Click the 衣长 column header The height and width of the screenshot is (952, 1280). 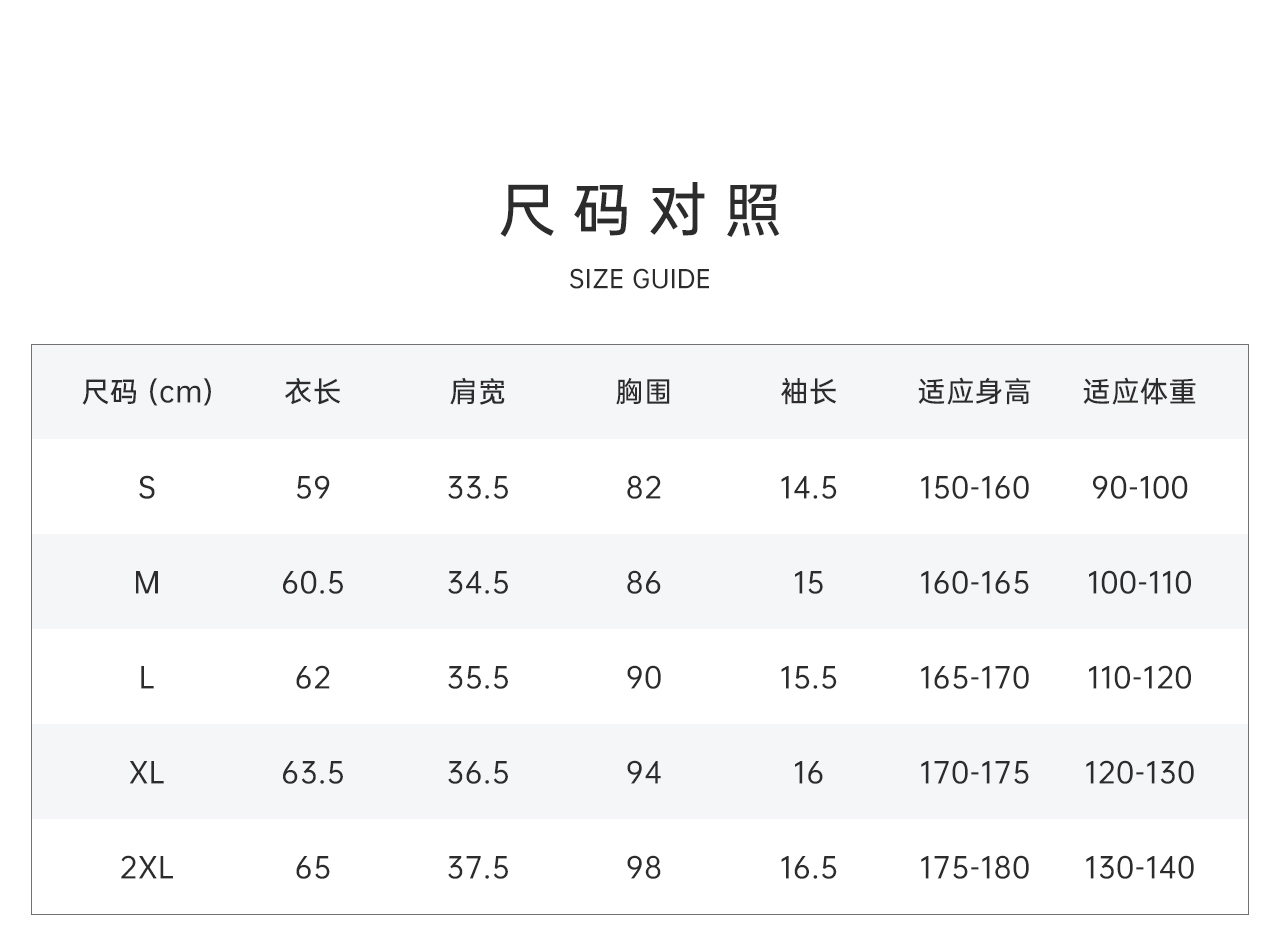tap(313, 392)
